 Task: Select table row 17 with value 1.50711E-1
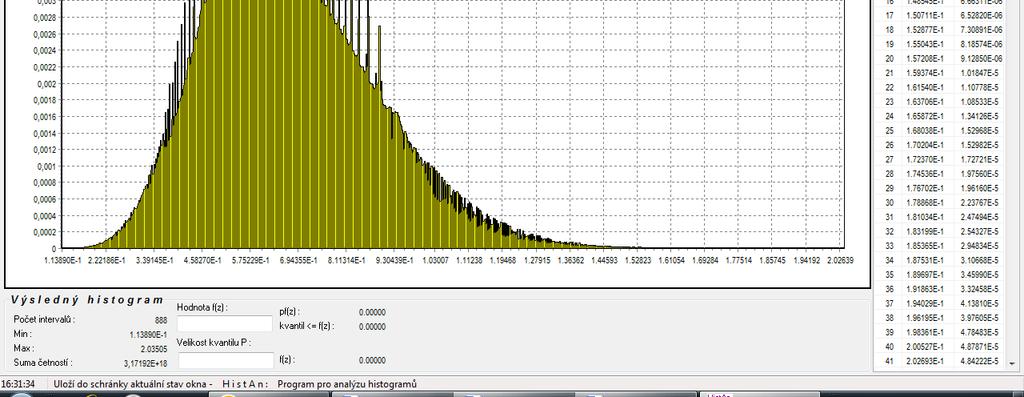coord(940,16)
